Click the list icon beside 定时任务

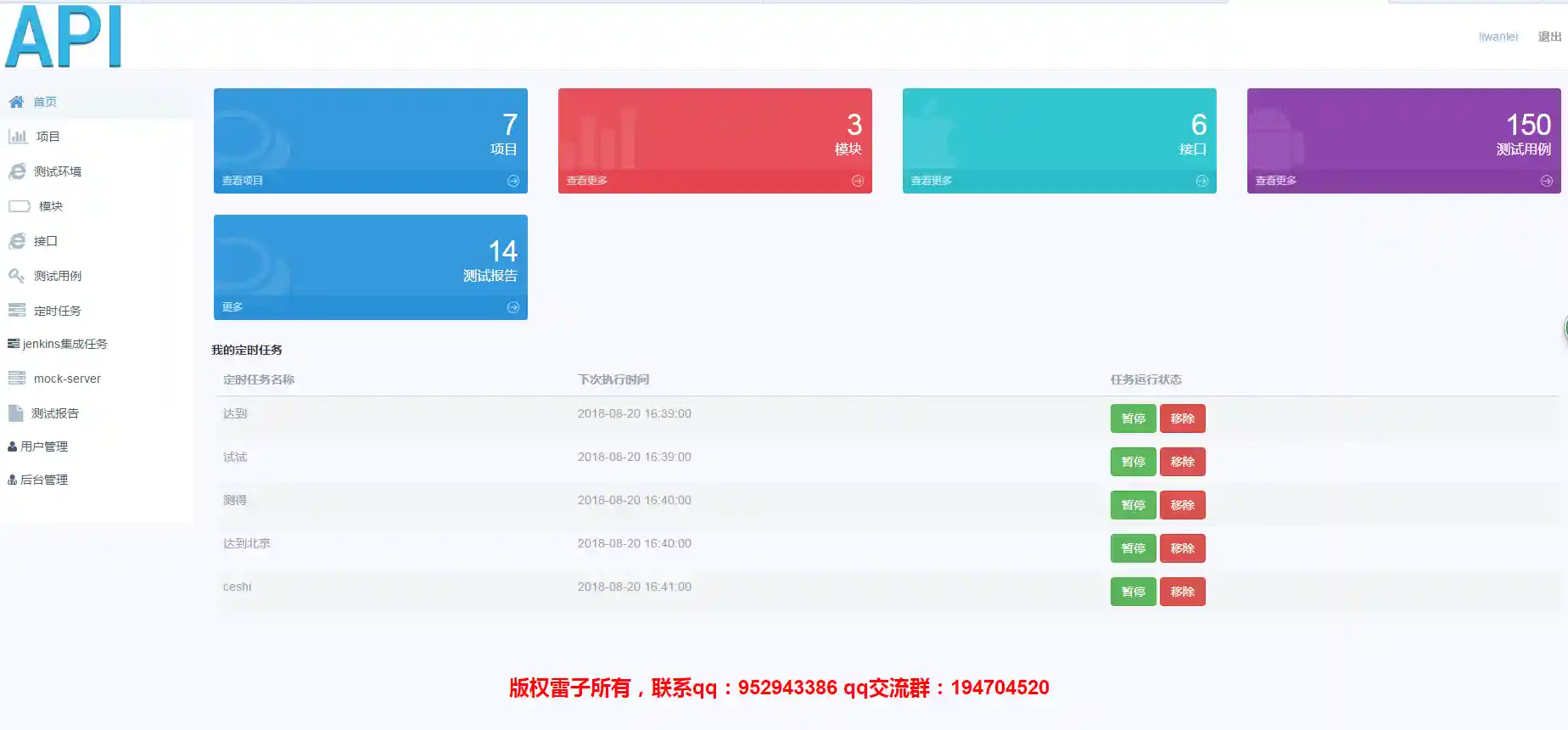pyautogui.click(x=17, y=311)
